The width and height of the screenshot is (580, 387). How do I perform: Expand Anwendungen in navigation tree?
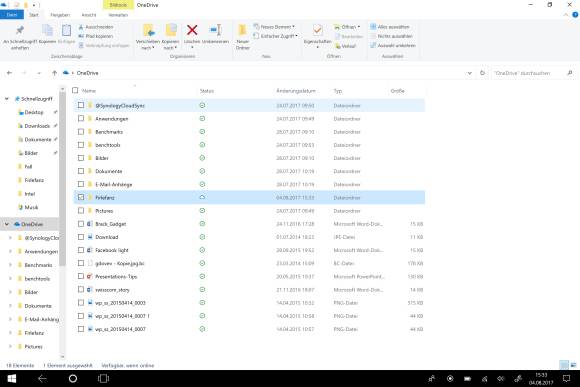coord(10,251)
